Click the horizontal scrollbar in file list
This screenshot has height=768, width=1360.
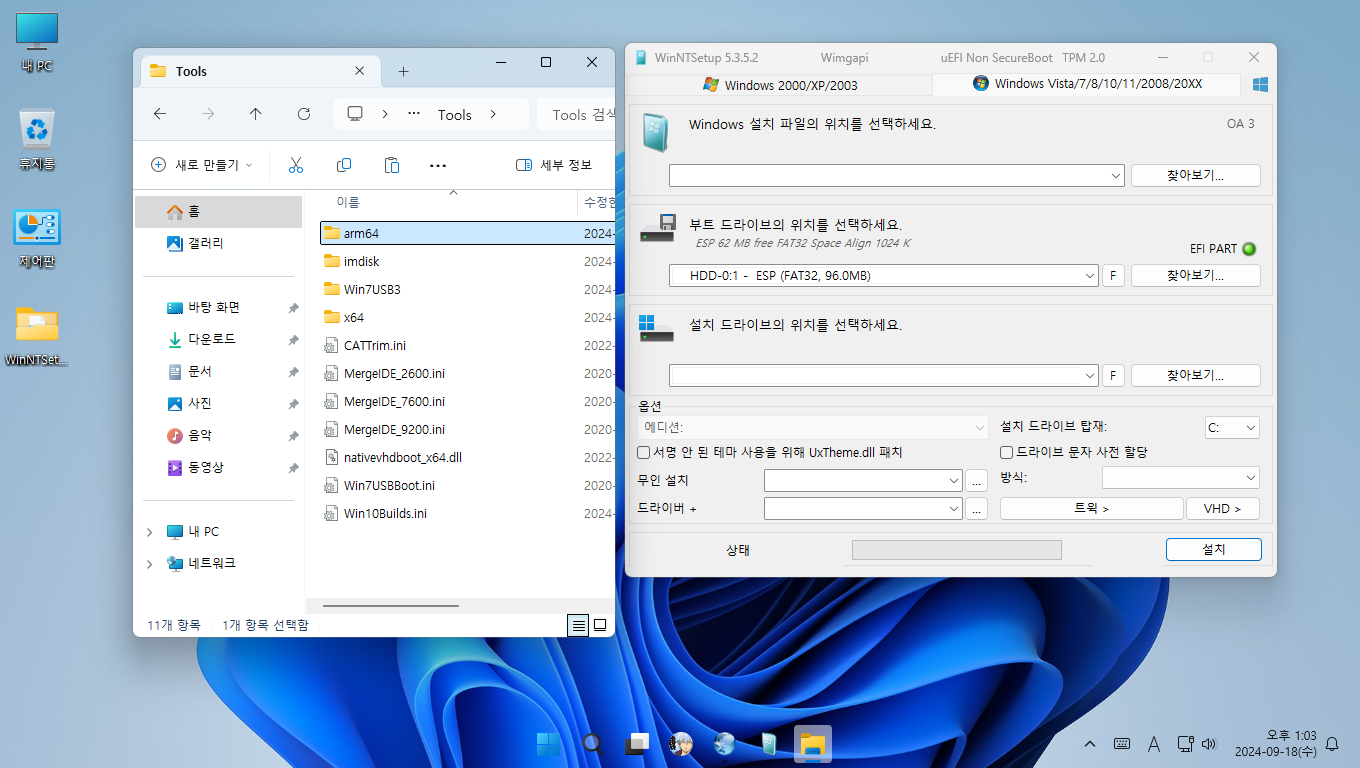[391, 605]
